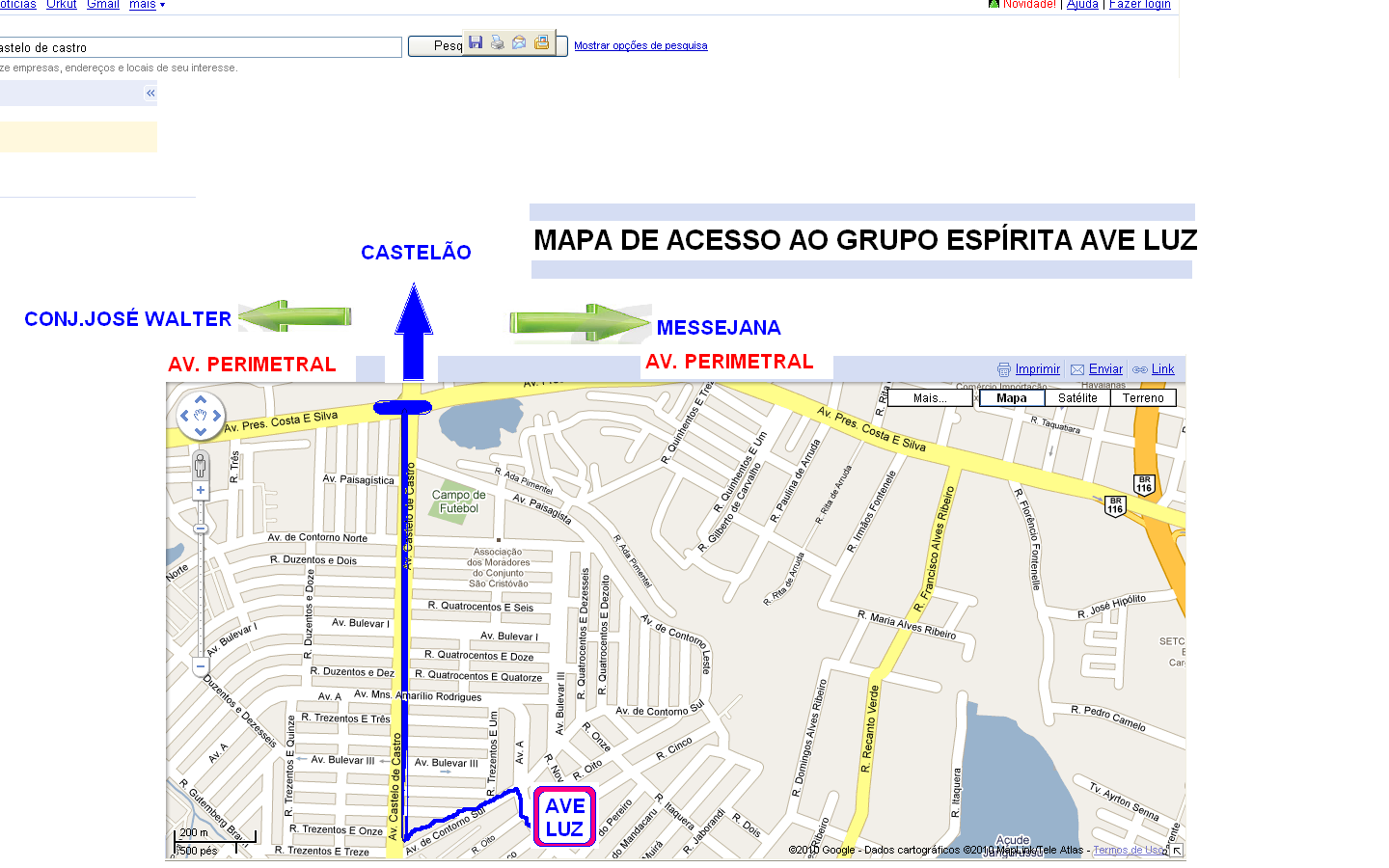Switch to Mapa view
This screenshot has width=1389, height=868.
coord(1012,398)
